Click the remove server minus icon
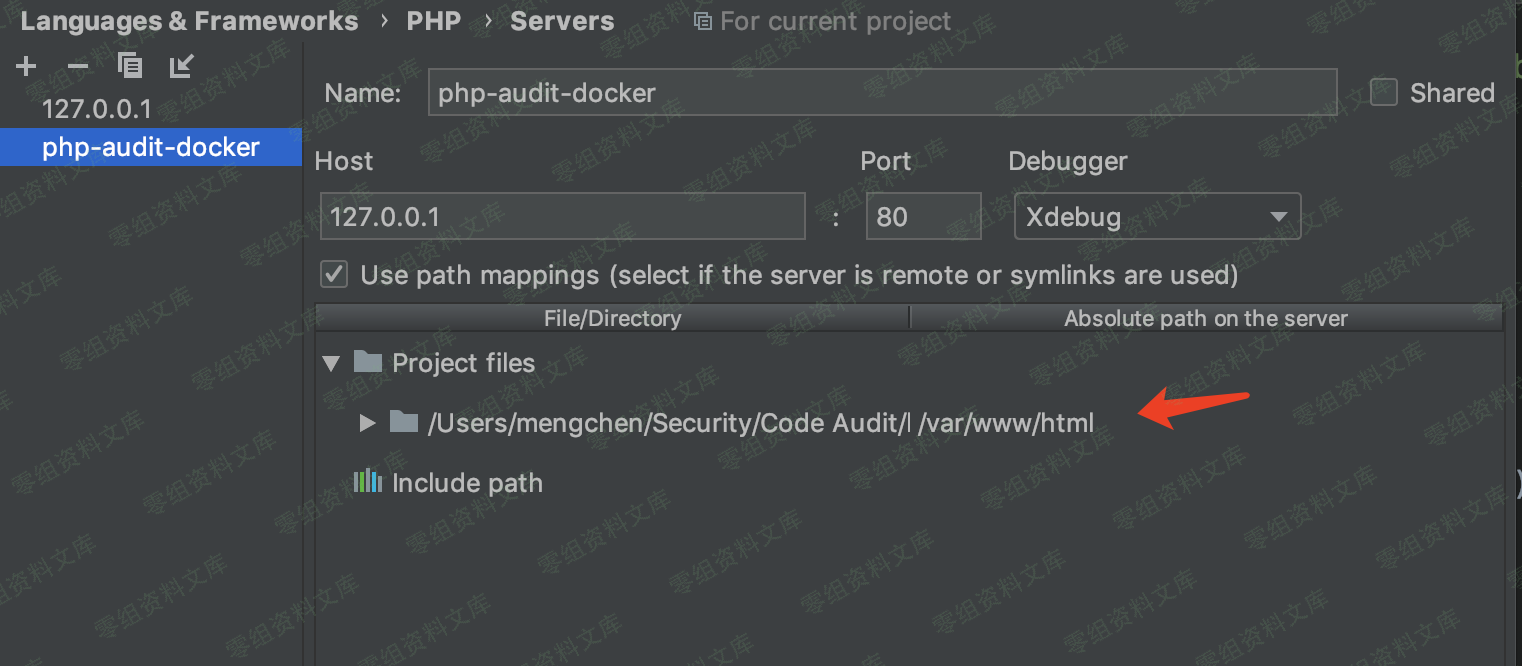Screen dimensions: 1522x666 click(77, 67)
